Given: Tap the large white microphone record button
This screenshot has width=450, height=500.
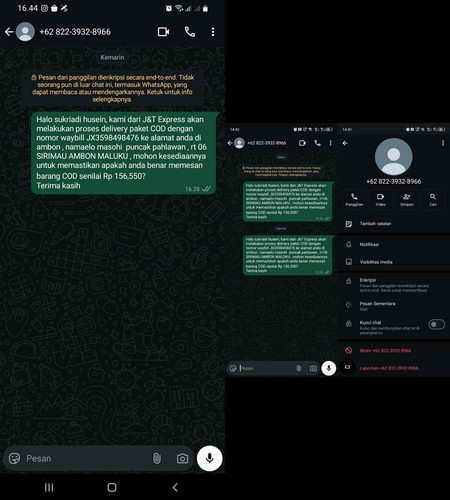Looking at the screenshot, I should pyautogui.click(x=209, y=458).
